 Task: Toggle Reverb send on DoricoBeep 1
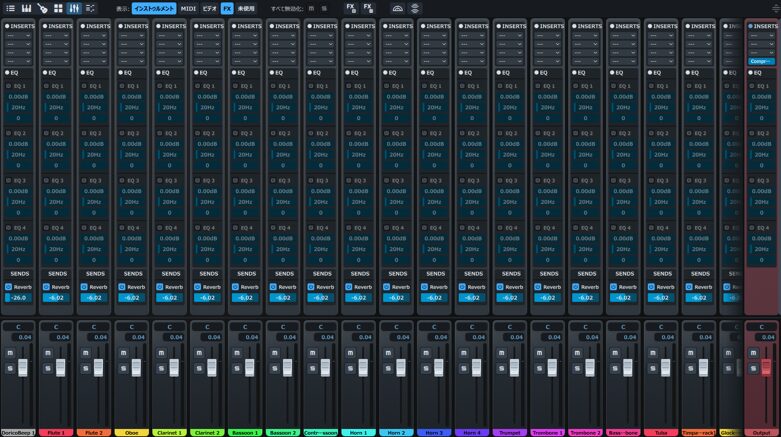coord(8,286)
